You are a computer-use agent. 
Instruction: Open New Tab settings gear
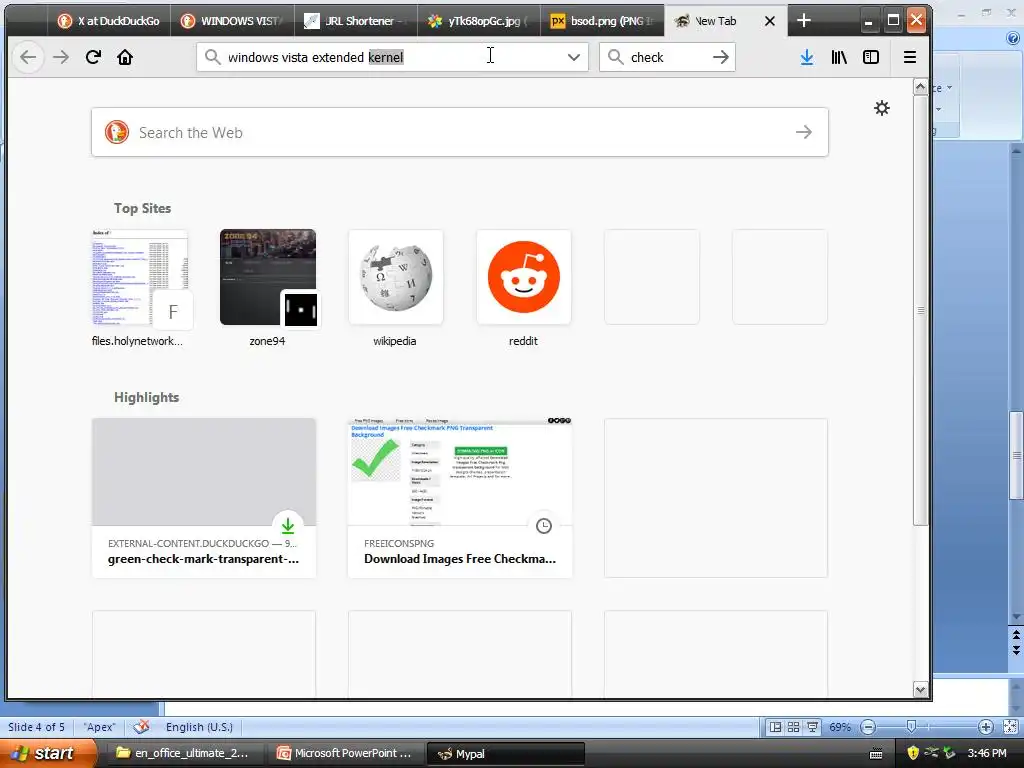[x=882, y=108]
